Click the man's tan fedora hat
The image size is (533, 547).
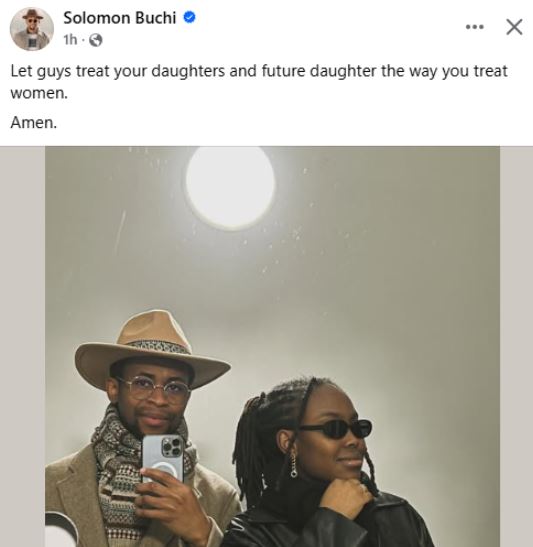coord(152,350)
